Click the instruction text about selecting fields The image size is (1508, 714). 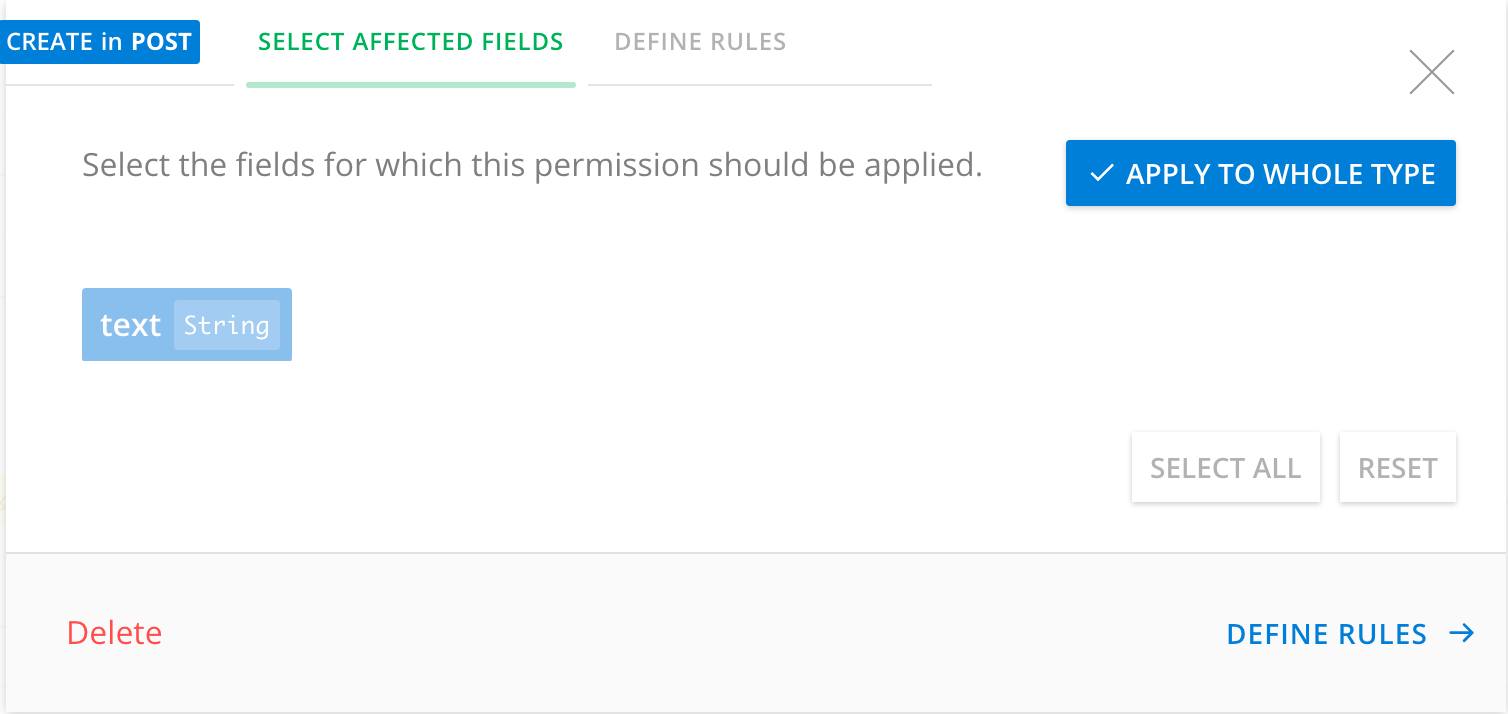click(532, 165)
